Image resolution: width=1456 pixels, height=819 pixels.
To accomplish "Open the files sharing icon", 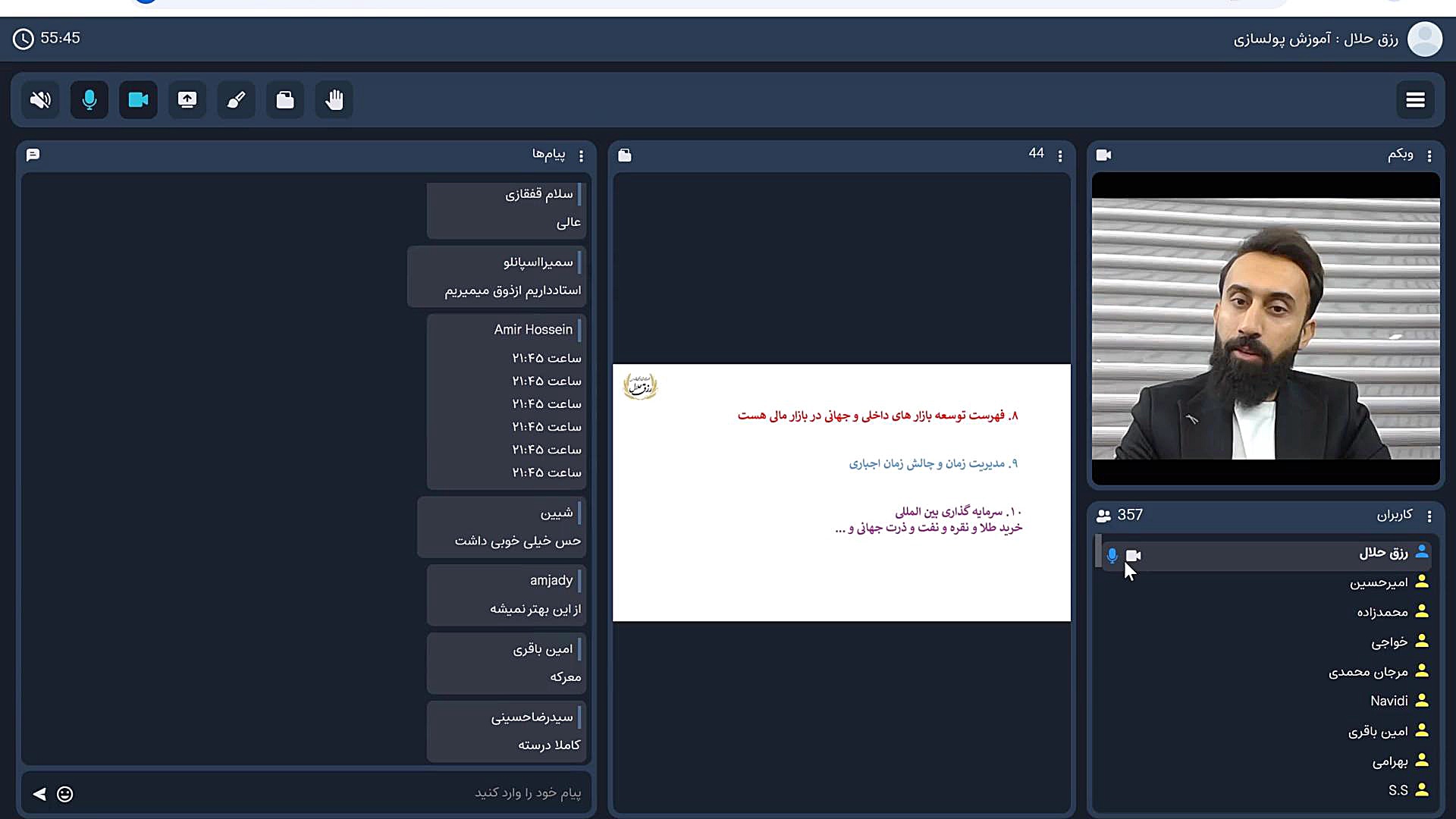I will [285, 100].
